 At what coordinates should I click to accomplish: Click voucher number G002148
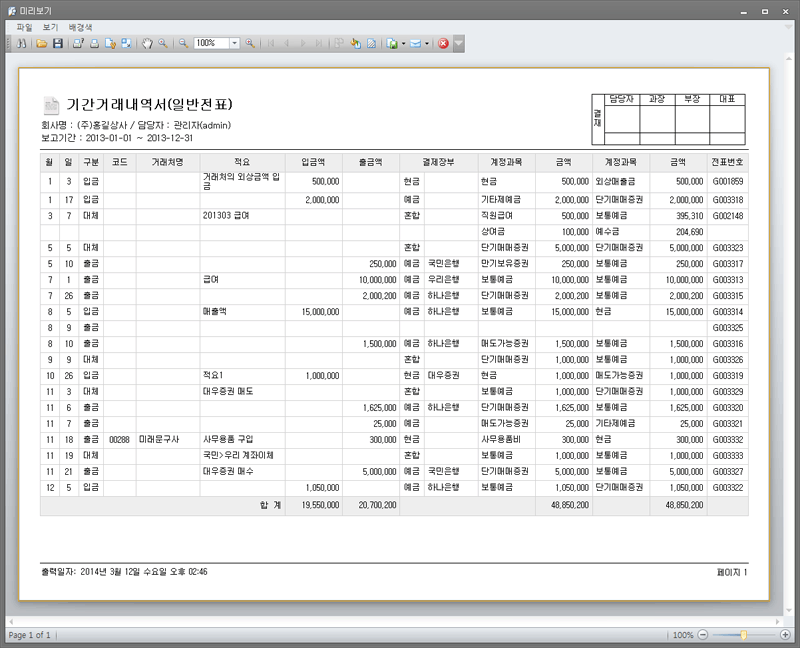pyautogui.click(x=728, y=216)
